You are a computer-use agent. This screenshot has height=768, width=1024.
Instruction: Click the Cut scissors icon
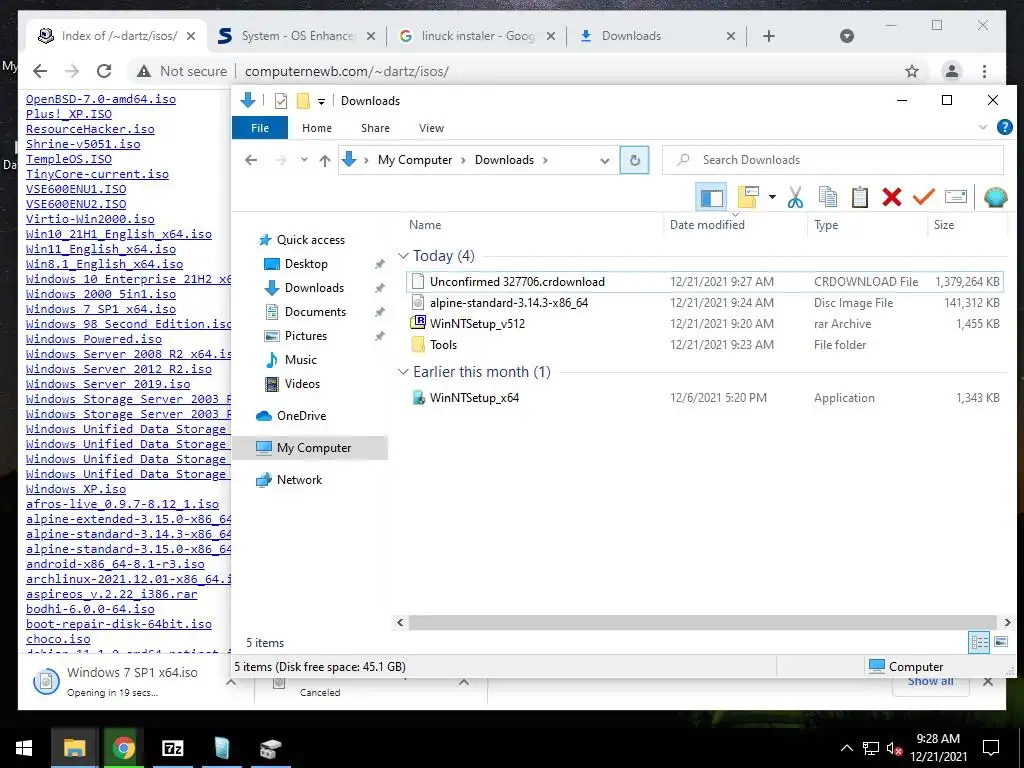pyautogui.click(x=795, y=197)
